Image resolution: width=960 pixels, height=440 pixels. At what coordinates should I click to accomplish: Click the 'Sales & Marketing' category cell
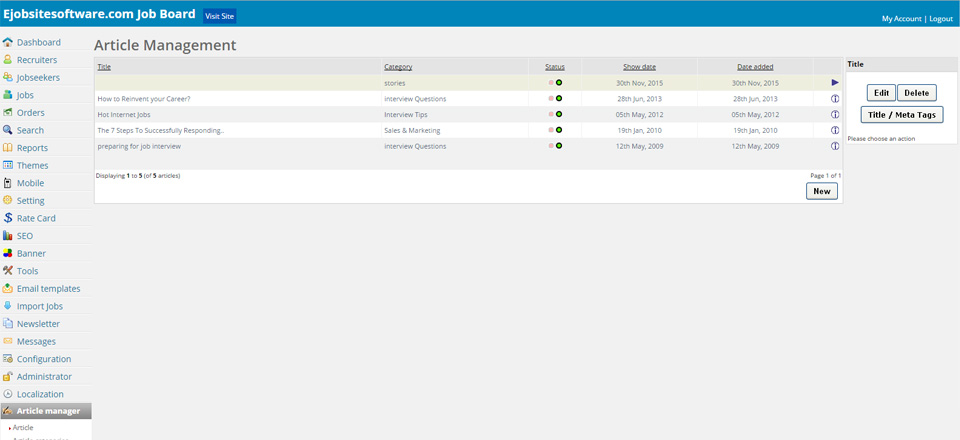coord(412,130)
